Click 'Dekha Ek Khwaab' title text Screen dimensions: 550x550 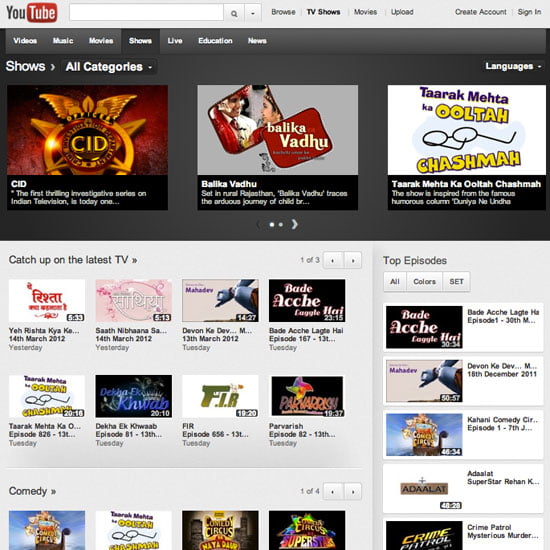126,426
